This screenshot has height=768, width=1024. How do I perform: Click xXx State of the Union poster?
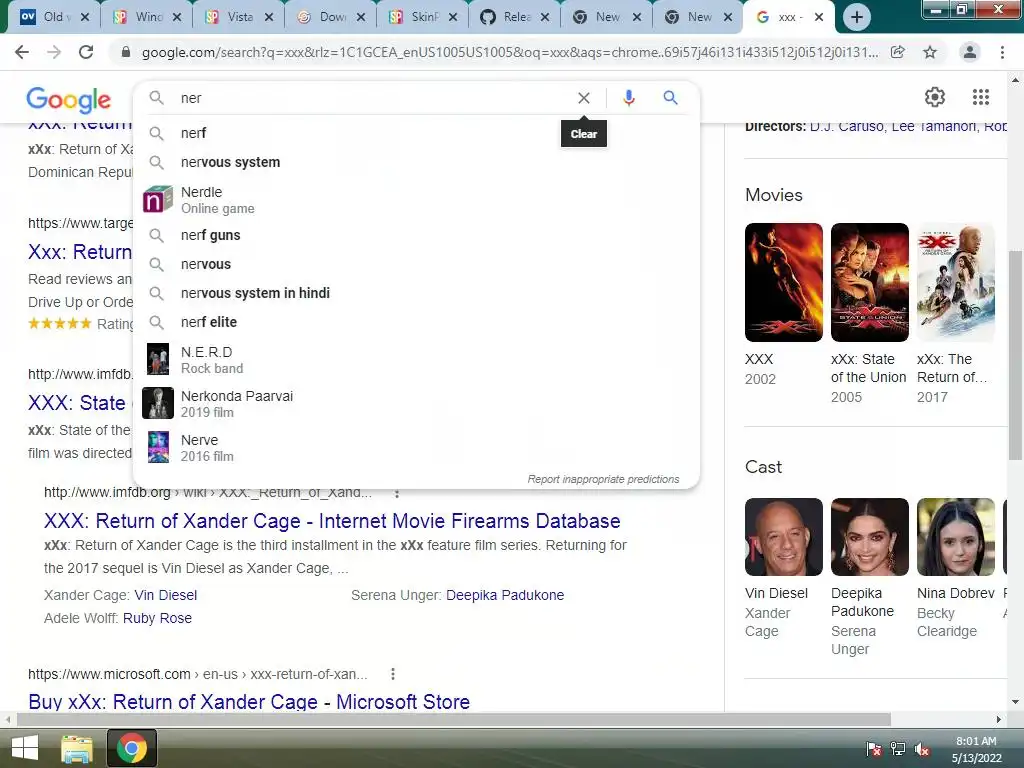click(x=869, y=282)
